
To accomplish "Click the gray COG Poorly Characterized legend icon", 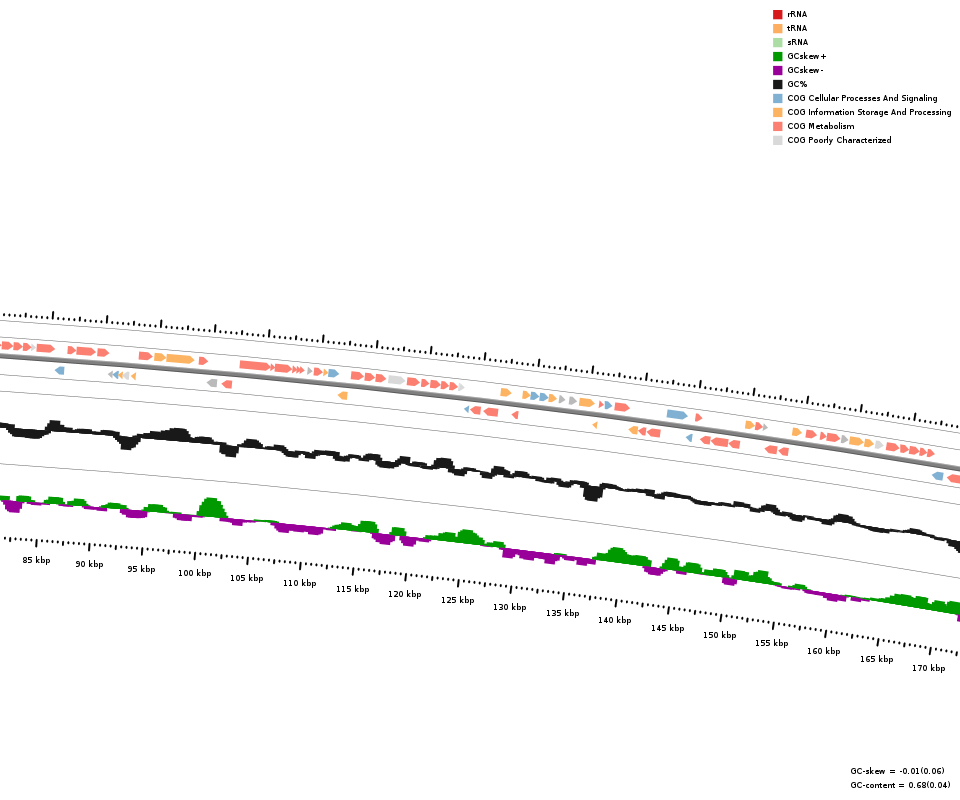I will click(x=777, y=140).
